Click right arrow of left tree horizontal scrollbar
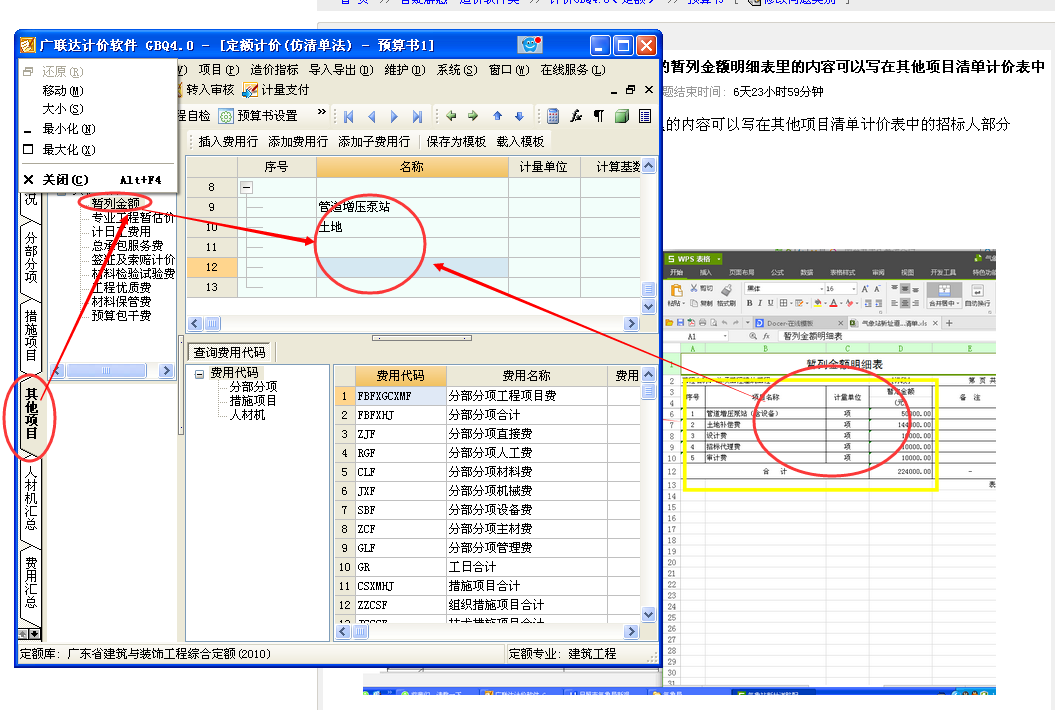The image size is (1055, 710). pyautogui.click(x=166, y=371)
